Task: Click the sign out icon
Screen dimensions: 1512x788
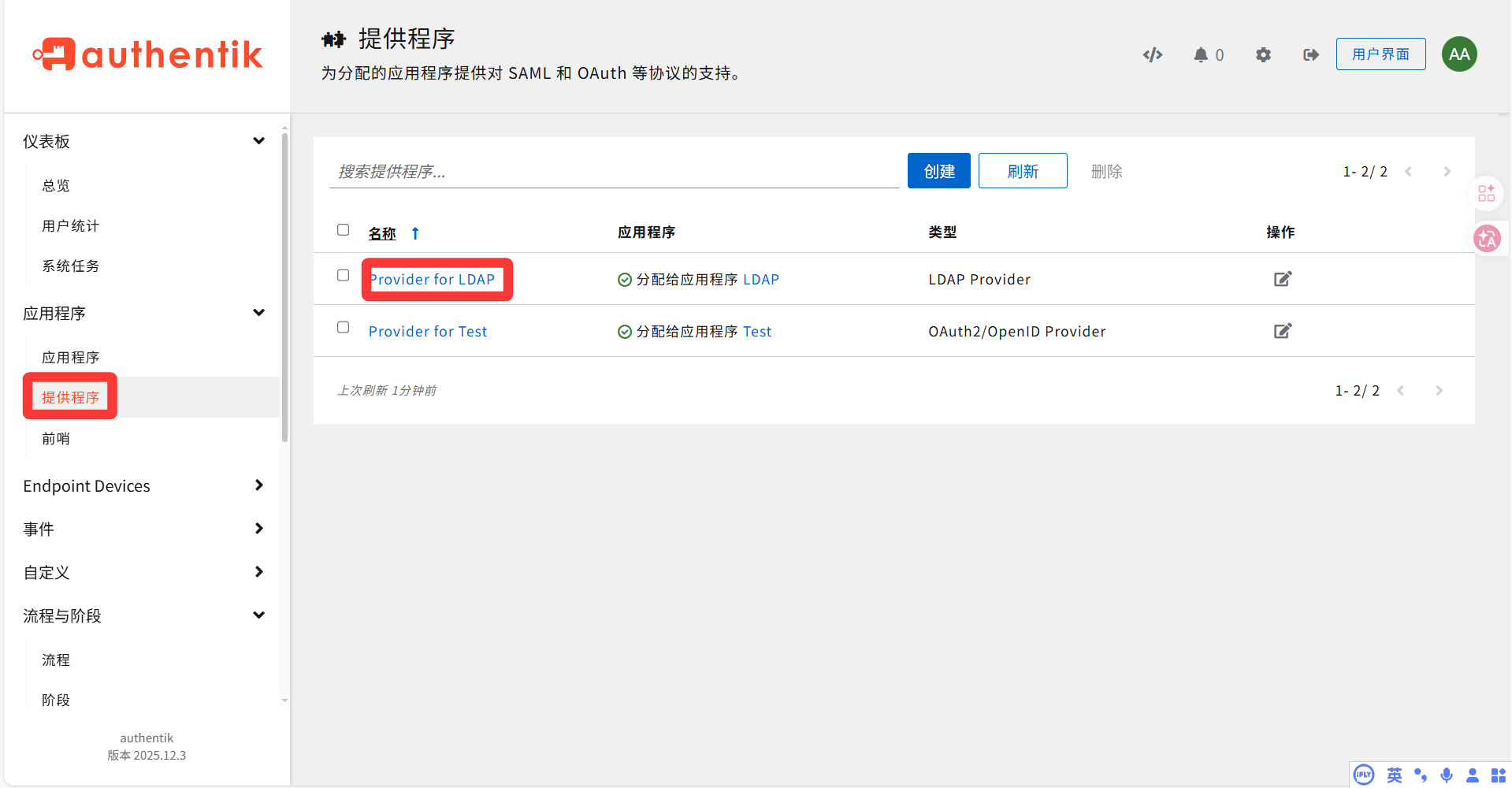Action: point(1310,54)
